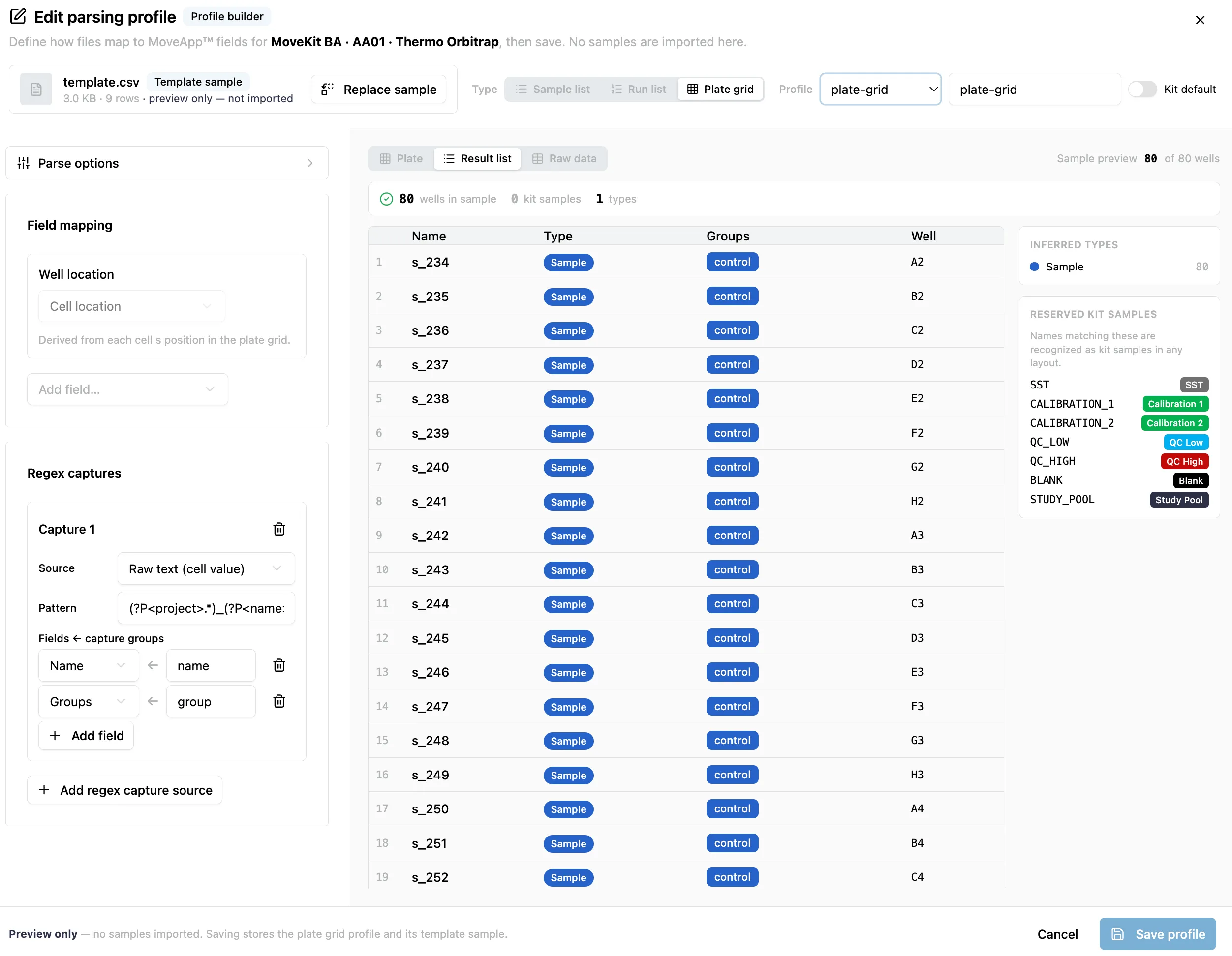Viewport: 1232px width, 956px height.
Task: Open the Groups field dropdown
Action: tap(89, 702)
